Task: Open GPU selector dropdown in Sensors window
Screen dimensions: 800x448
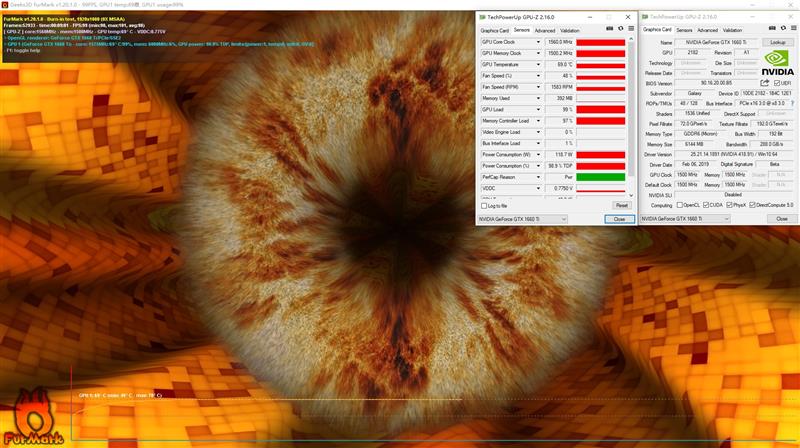Action: click(x=522, y=219)
